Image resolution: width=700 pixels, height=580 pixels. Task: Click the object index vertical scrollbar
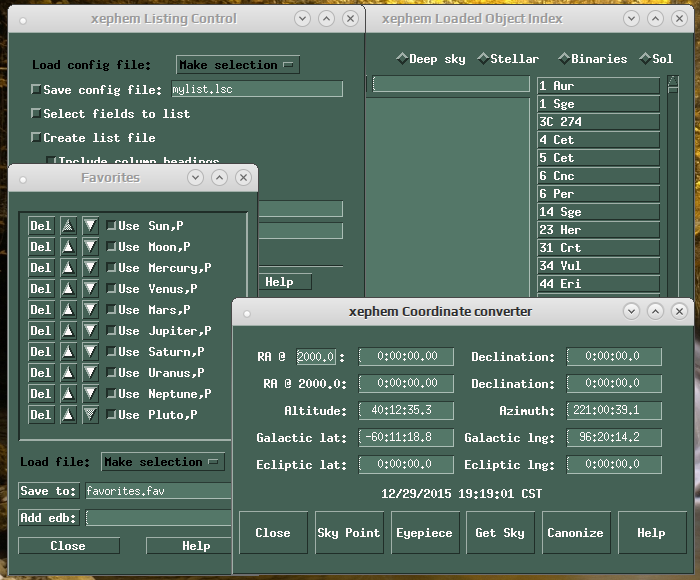tap(673, 185)
